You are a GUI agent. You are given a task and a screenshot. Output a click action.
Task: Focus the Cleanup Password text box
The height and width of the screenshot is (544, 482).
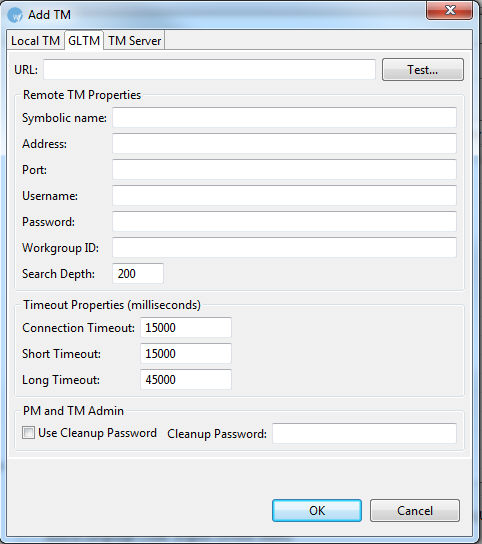click(x=364, y=433)
